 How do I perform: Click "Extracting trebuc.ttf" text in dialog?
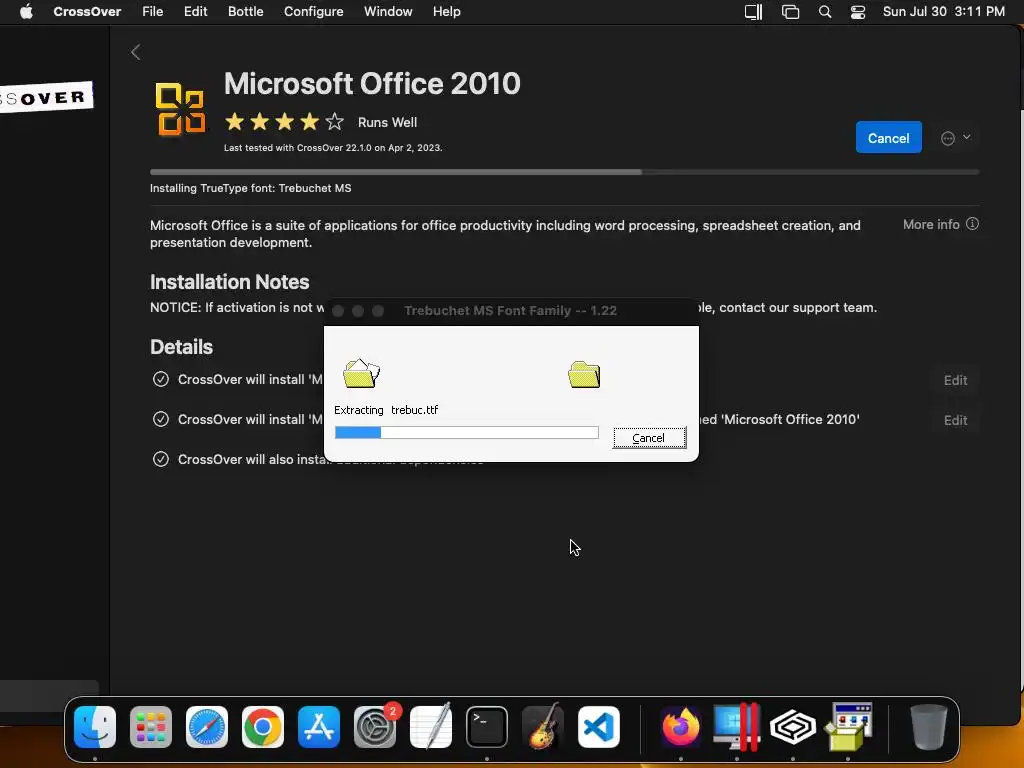(386, 410)
